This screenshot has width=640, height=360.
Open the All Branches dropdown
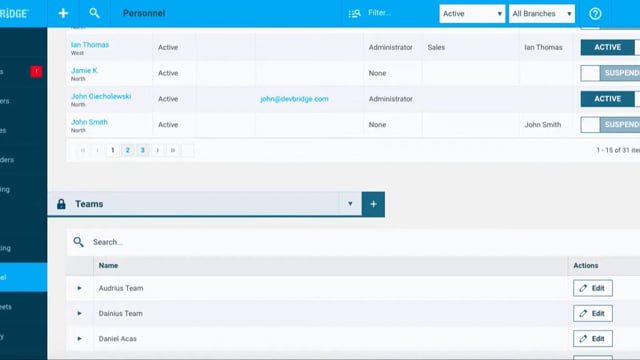click(x=542, y=13)
